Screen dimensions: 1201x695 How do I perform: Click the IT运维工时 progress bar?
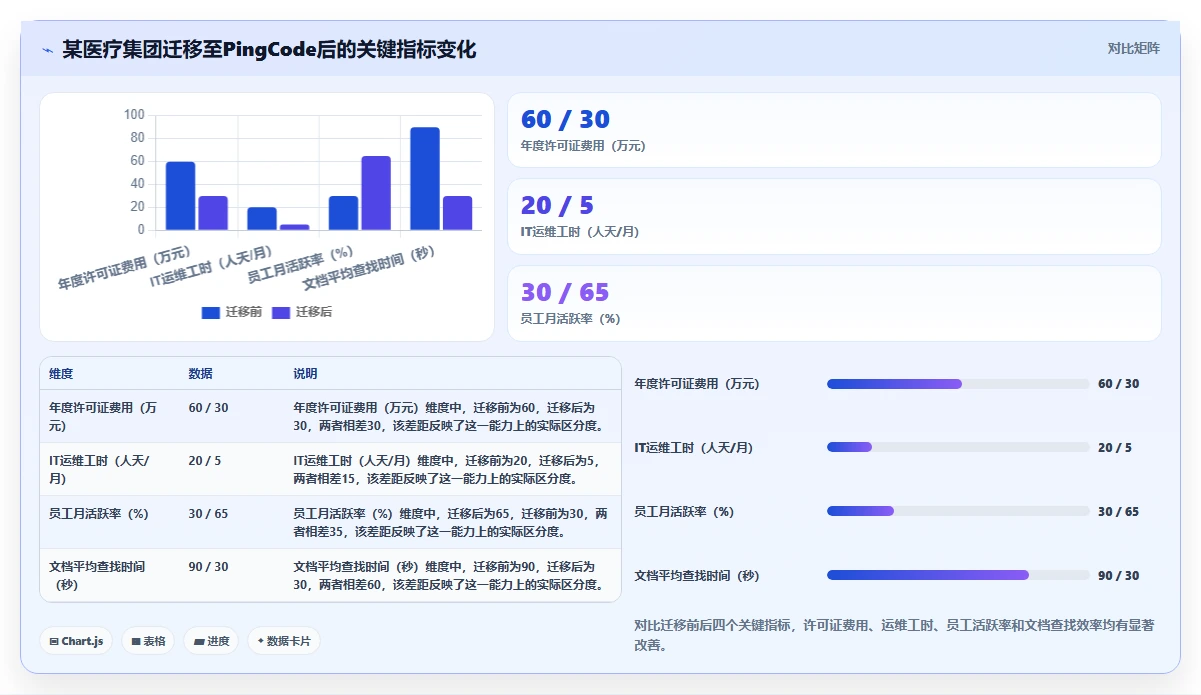958,448
